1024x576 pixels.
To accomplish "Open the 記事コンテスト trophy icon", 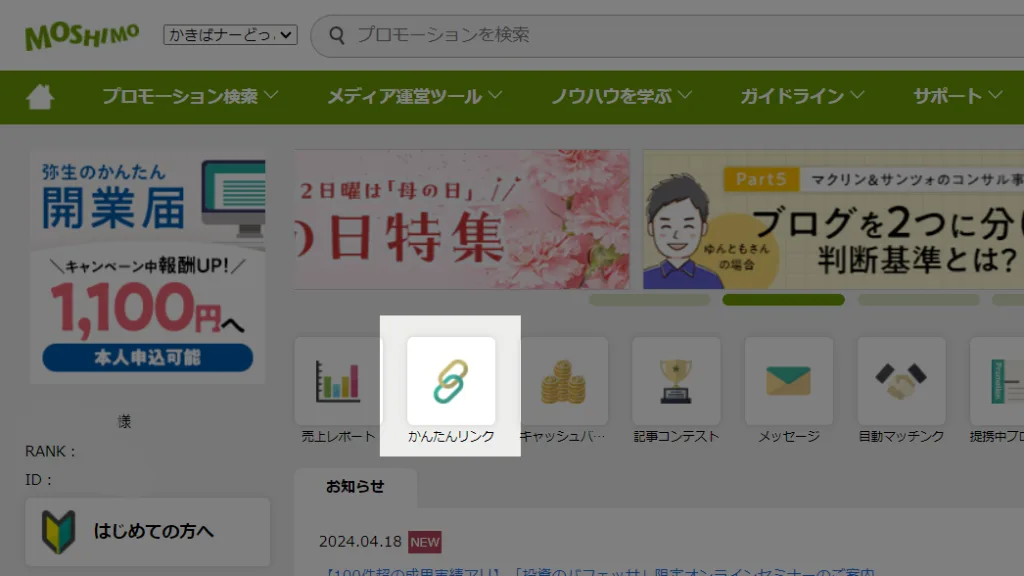I will coord(676,382).
